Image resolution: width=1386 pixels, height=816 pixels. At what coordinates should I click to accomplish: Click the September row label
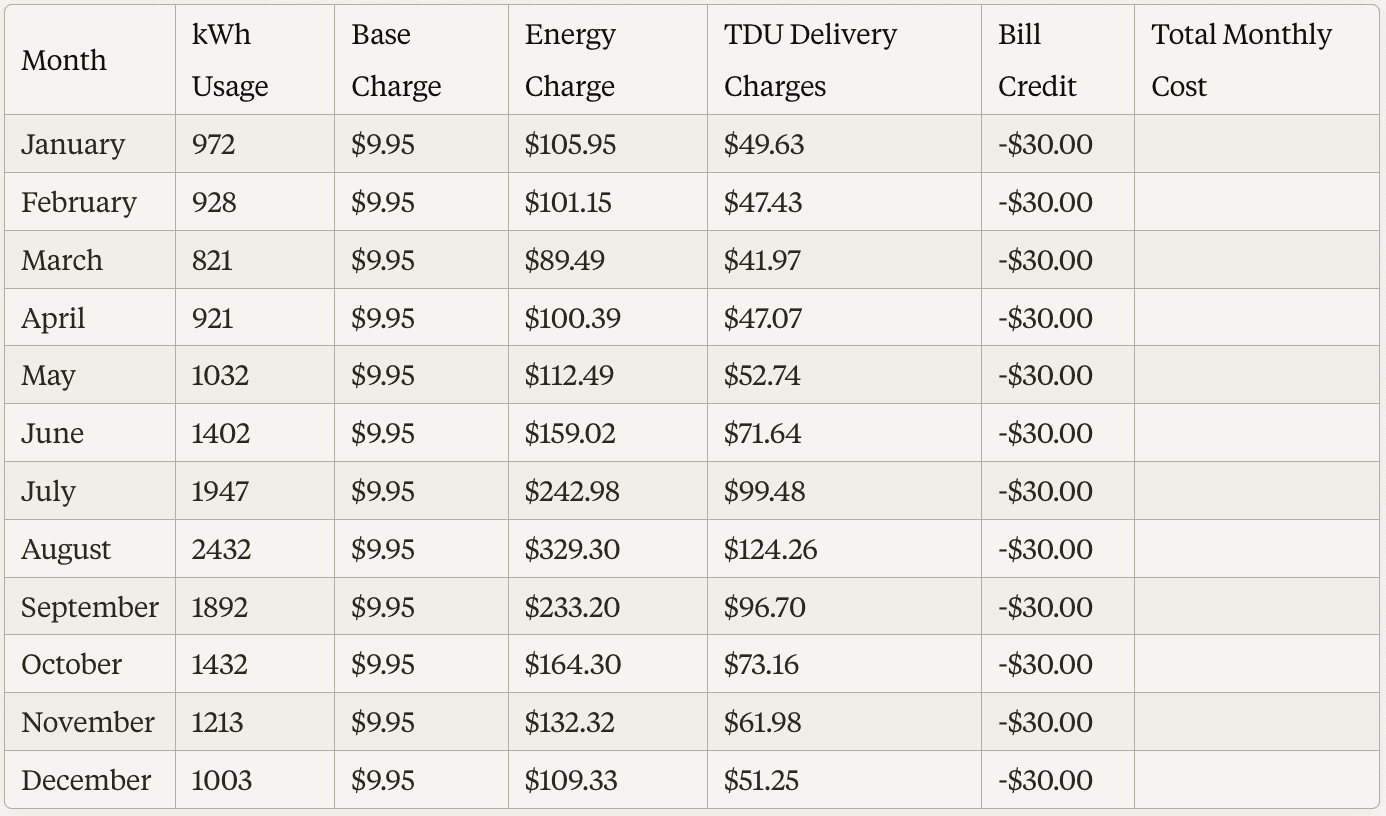tap(90, 607)
